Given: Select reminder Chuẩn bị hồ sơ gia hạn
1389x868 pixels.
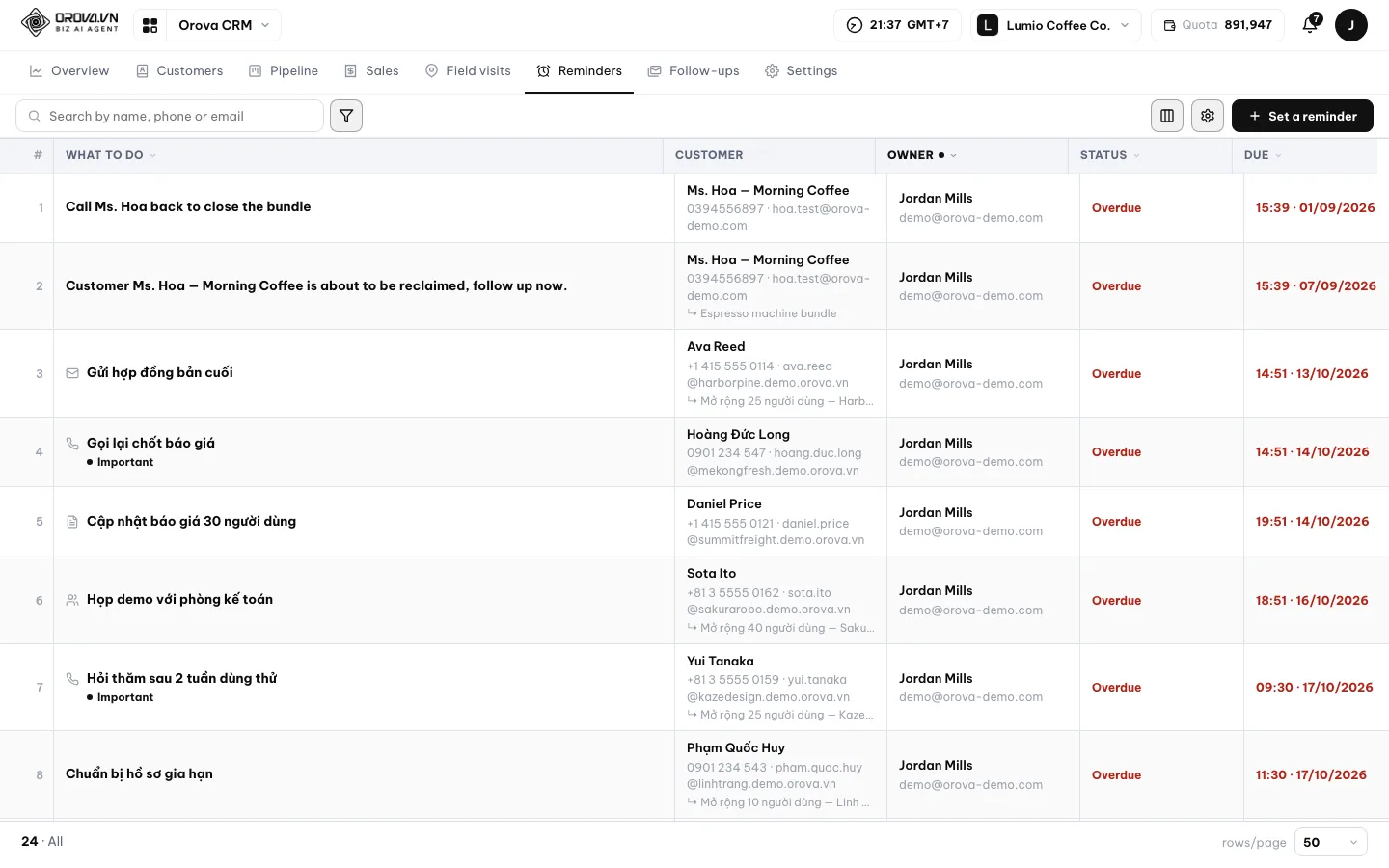Looking at the screenshot, I should point(139,774).
